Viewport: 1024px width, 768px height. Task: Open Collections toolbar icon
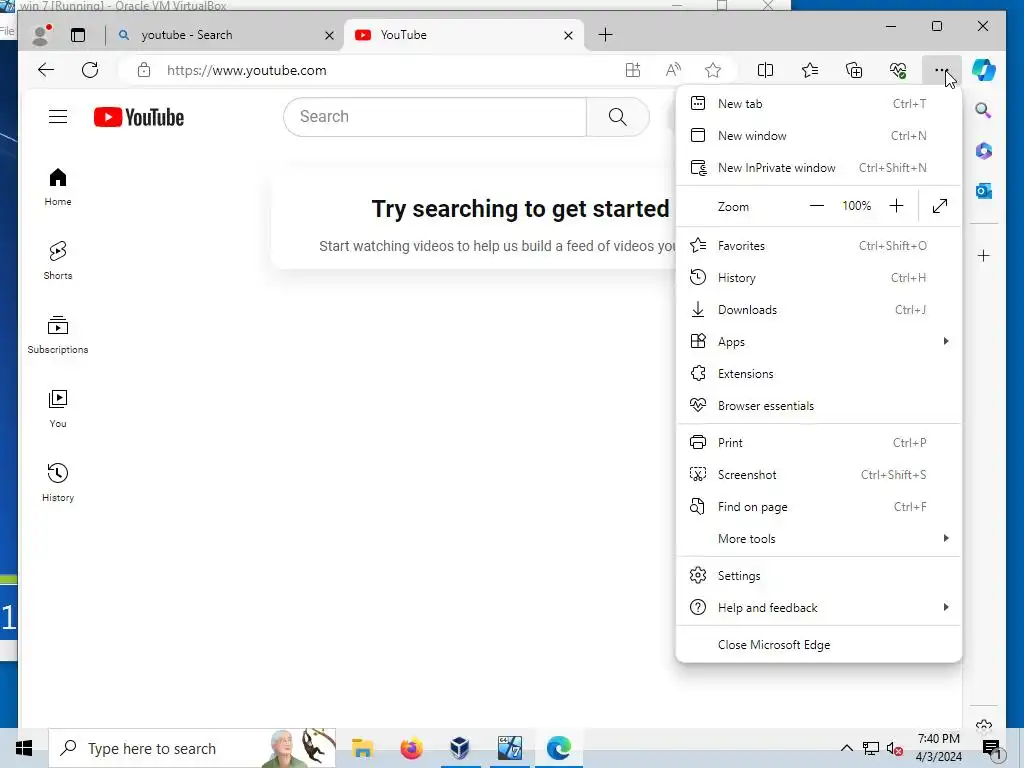pyautogui.click(x=854, y=70)
